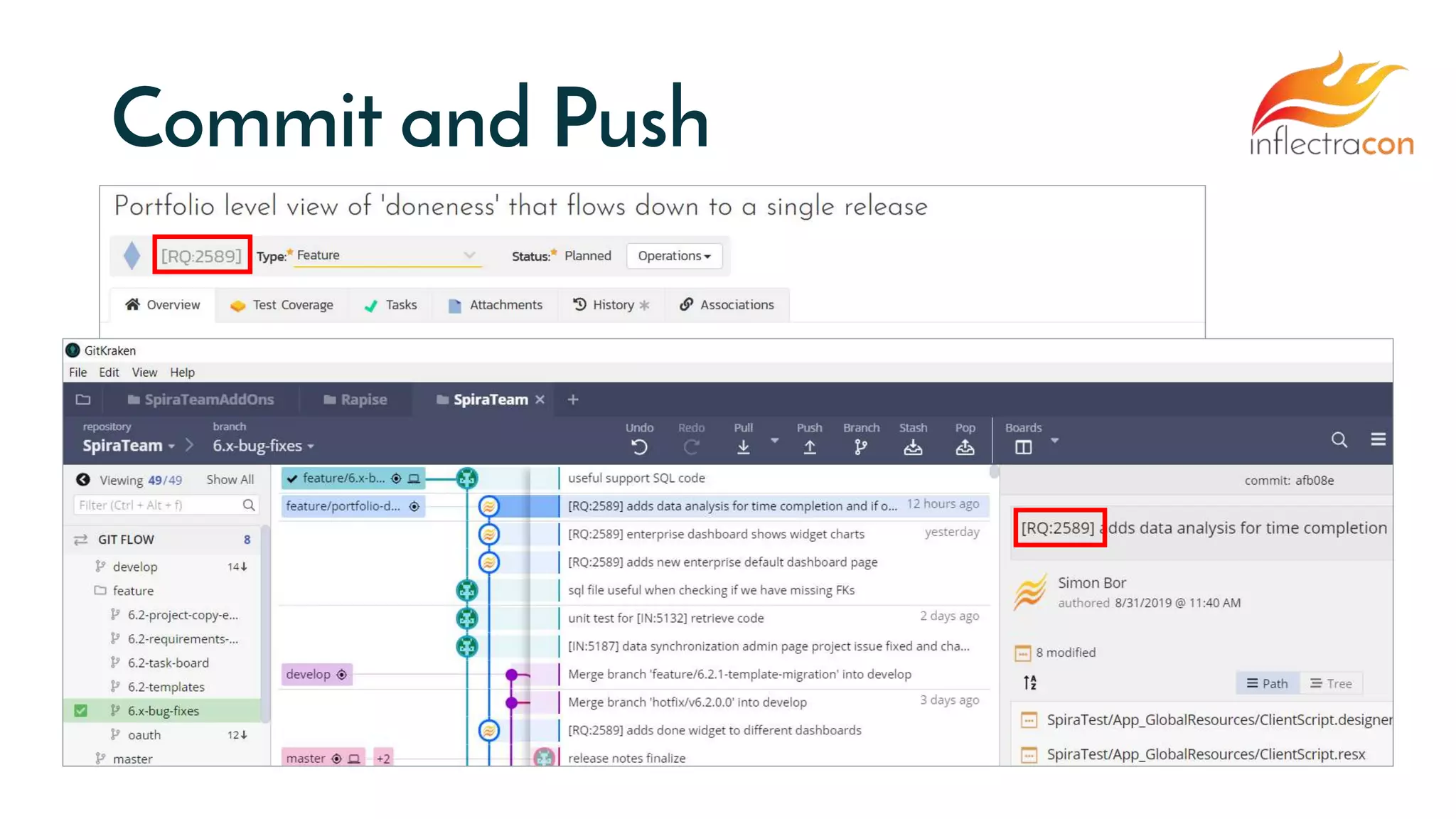The height and width of the screenshot is (819, 1456).
Task: Open the History tab
Action: [611, 305]
